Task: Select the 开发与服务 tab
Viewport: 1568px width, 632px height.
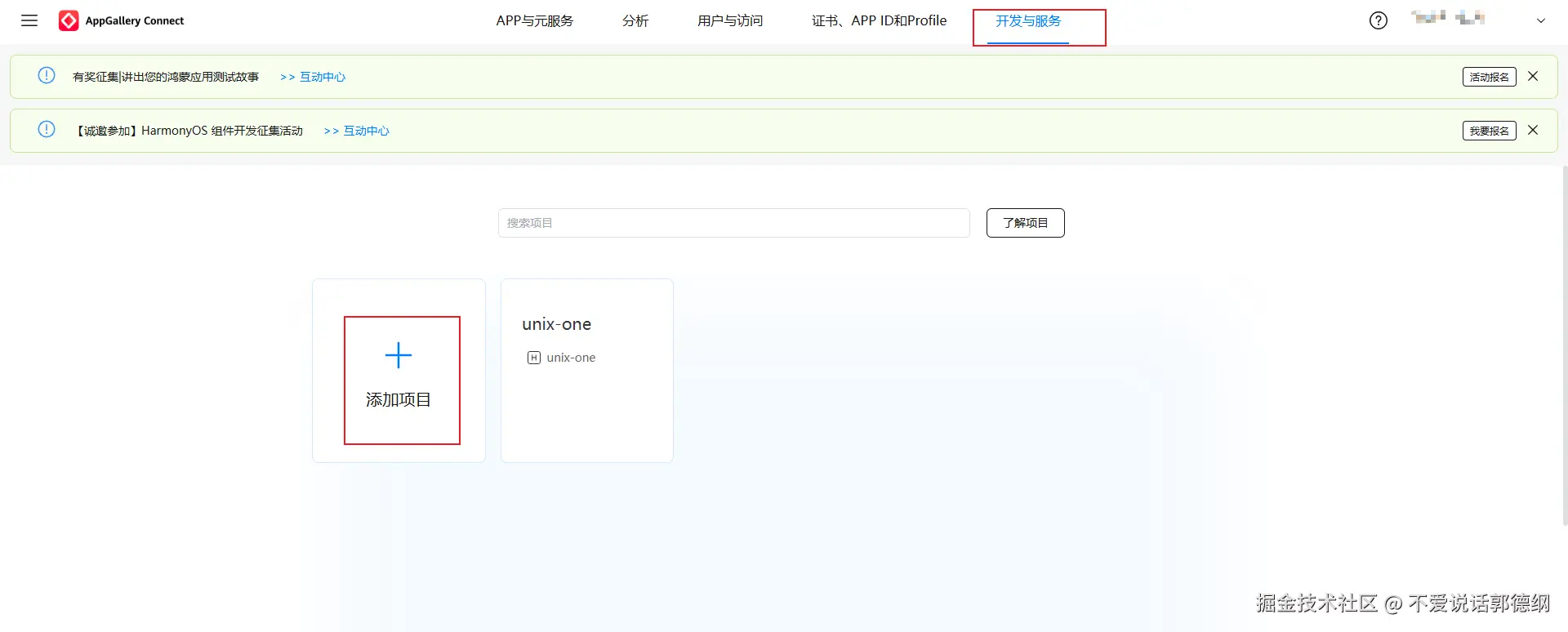Action: 1028,21
